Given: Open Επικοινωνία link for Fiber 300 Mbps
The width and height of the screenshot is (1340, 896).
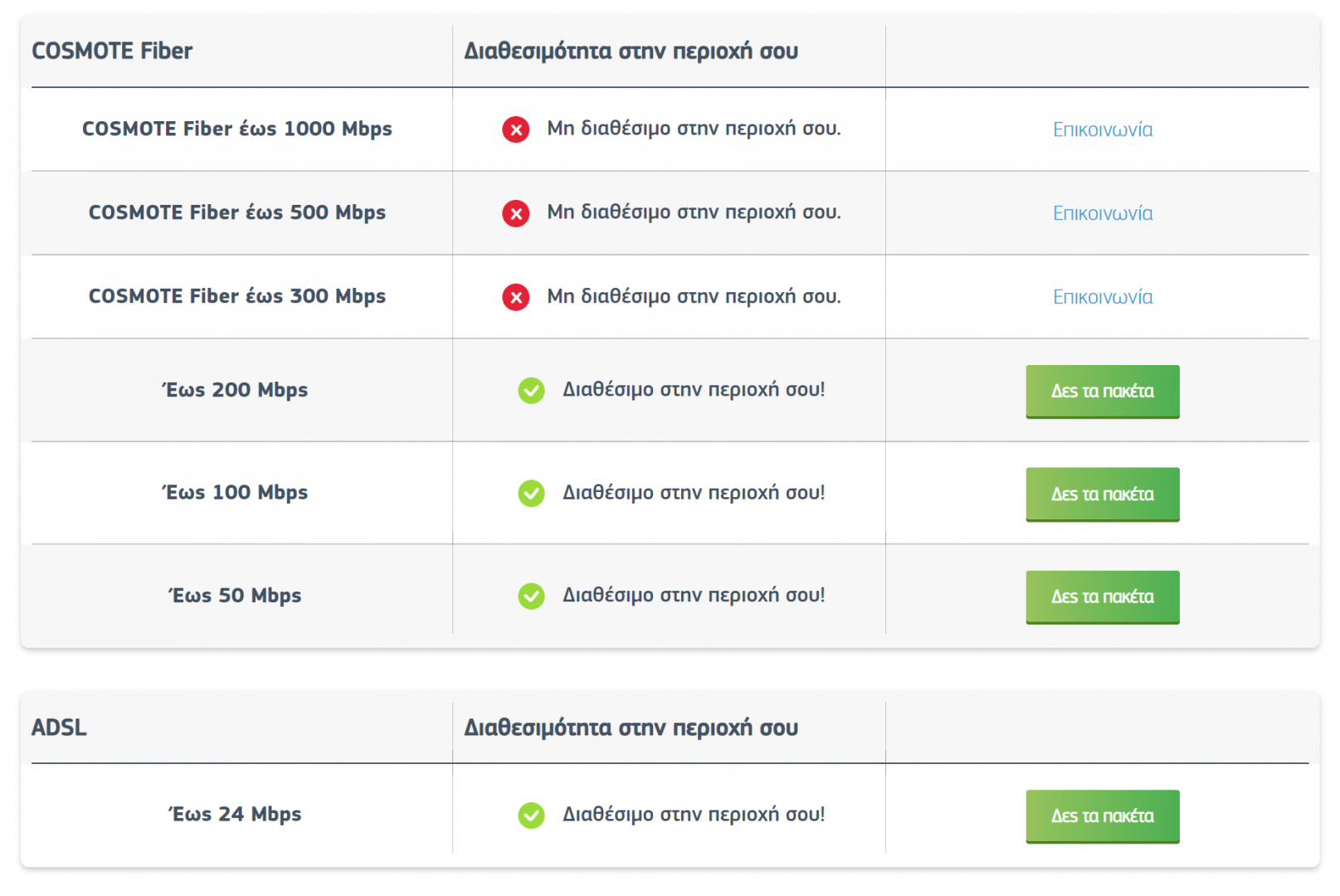Looking at the screenshot, I should coord(1102,297).
